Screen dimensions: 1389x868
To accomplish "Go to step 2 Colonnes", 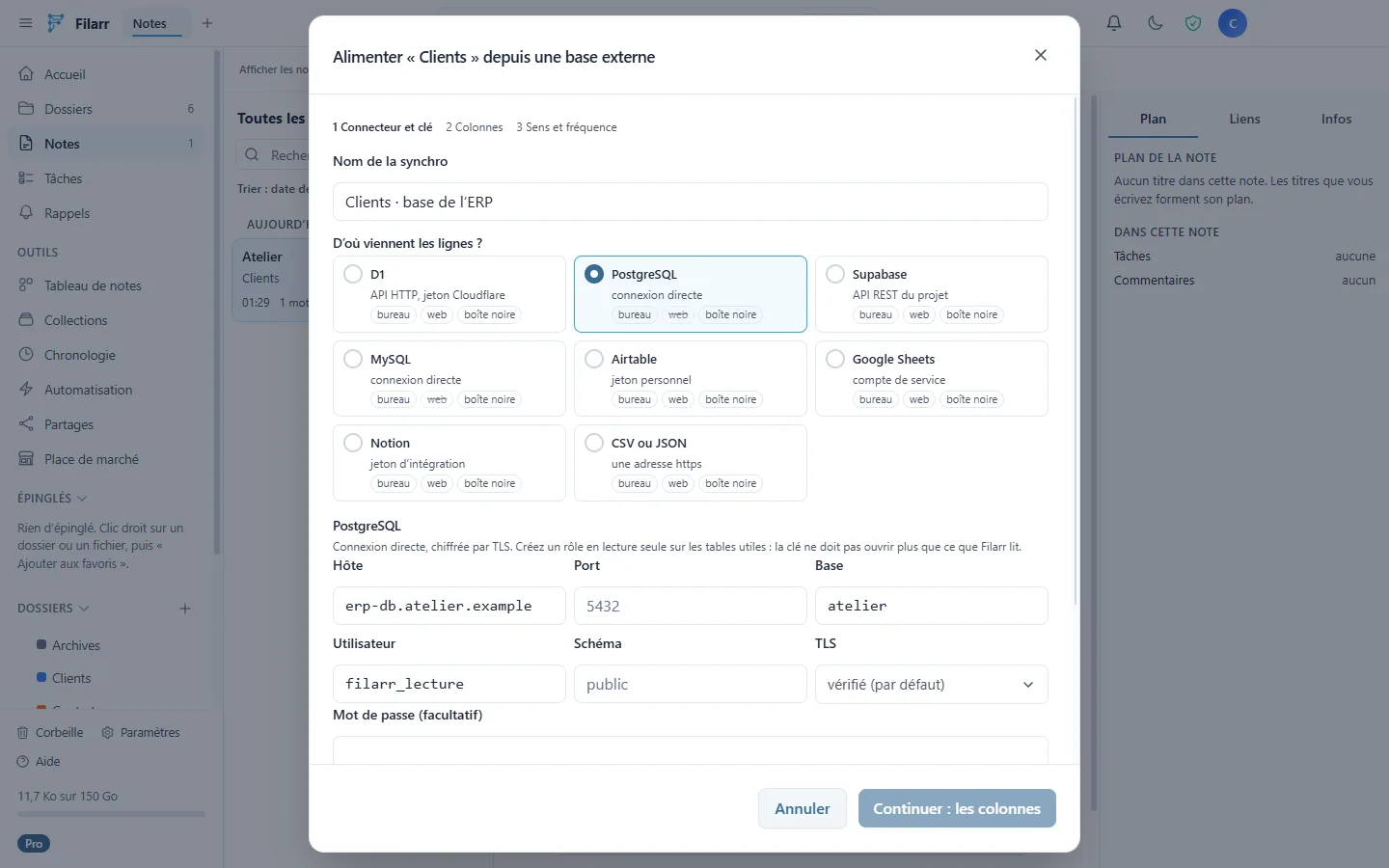I will [x=475, y=127].
